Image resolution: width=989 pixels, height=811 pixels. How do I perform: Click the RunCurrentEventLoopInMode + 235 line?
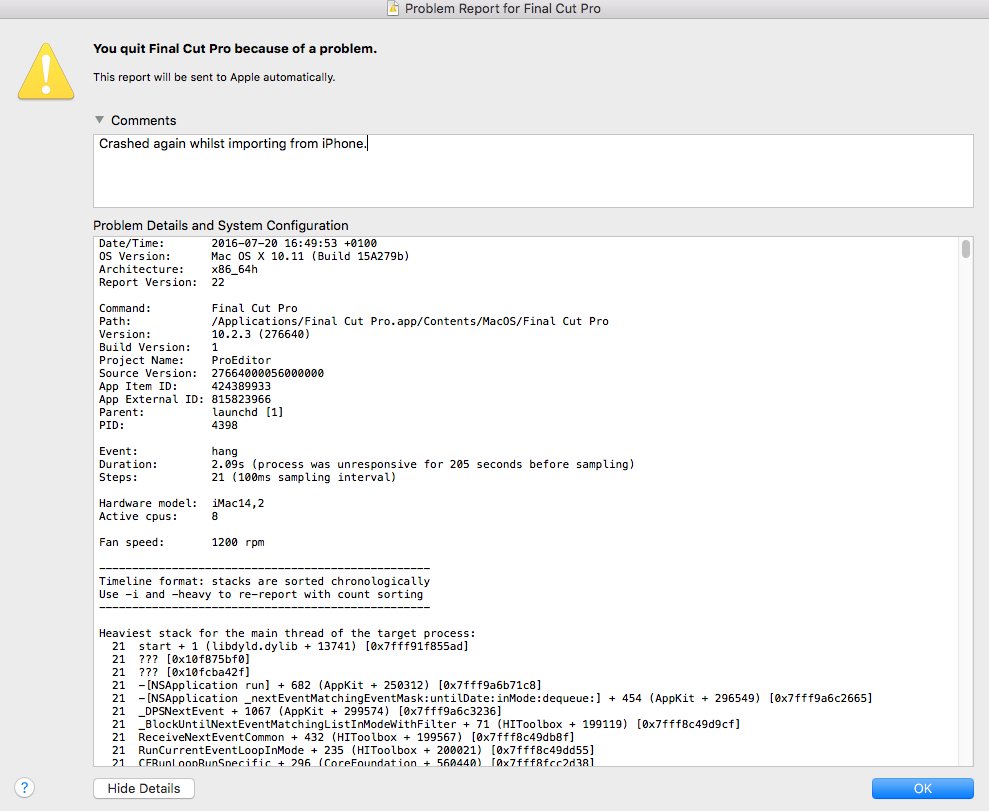(353, 750)
